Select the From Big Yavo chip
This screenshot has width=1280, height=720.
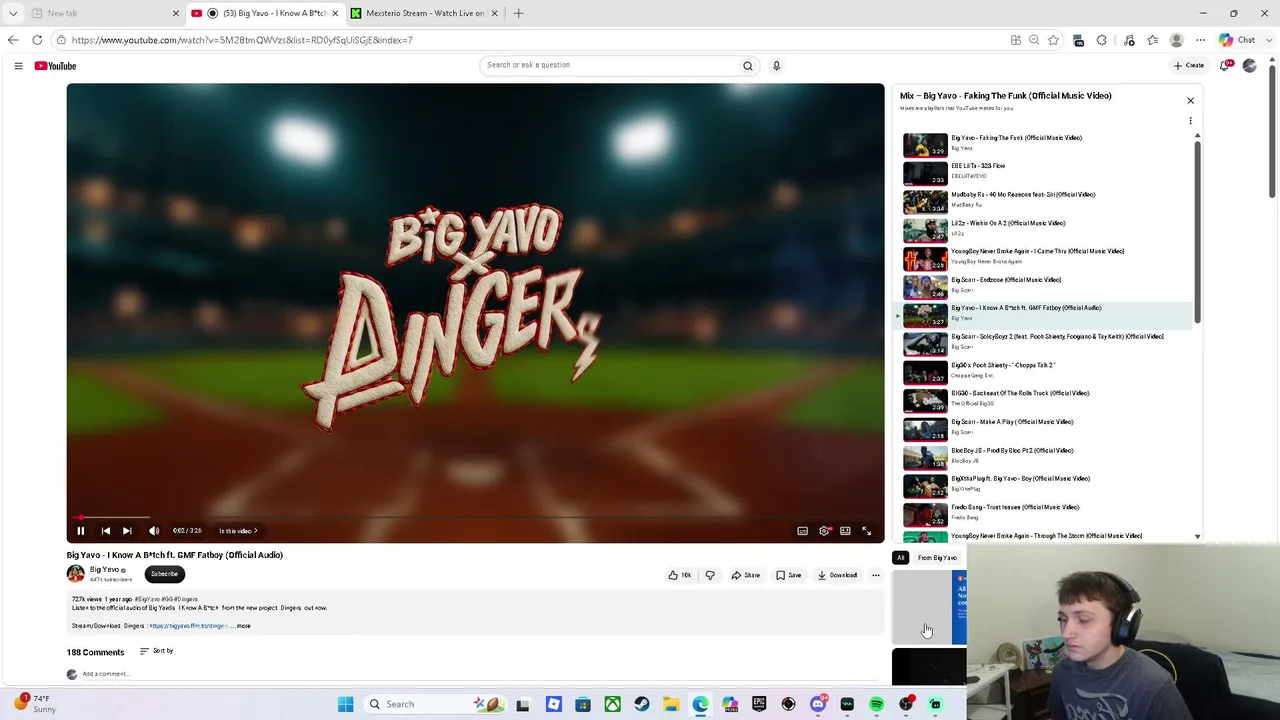pos(937,558)
